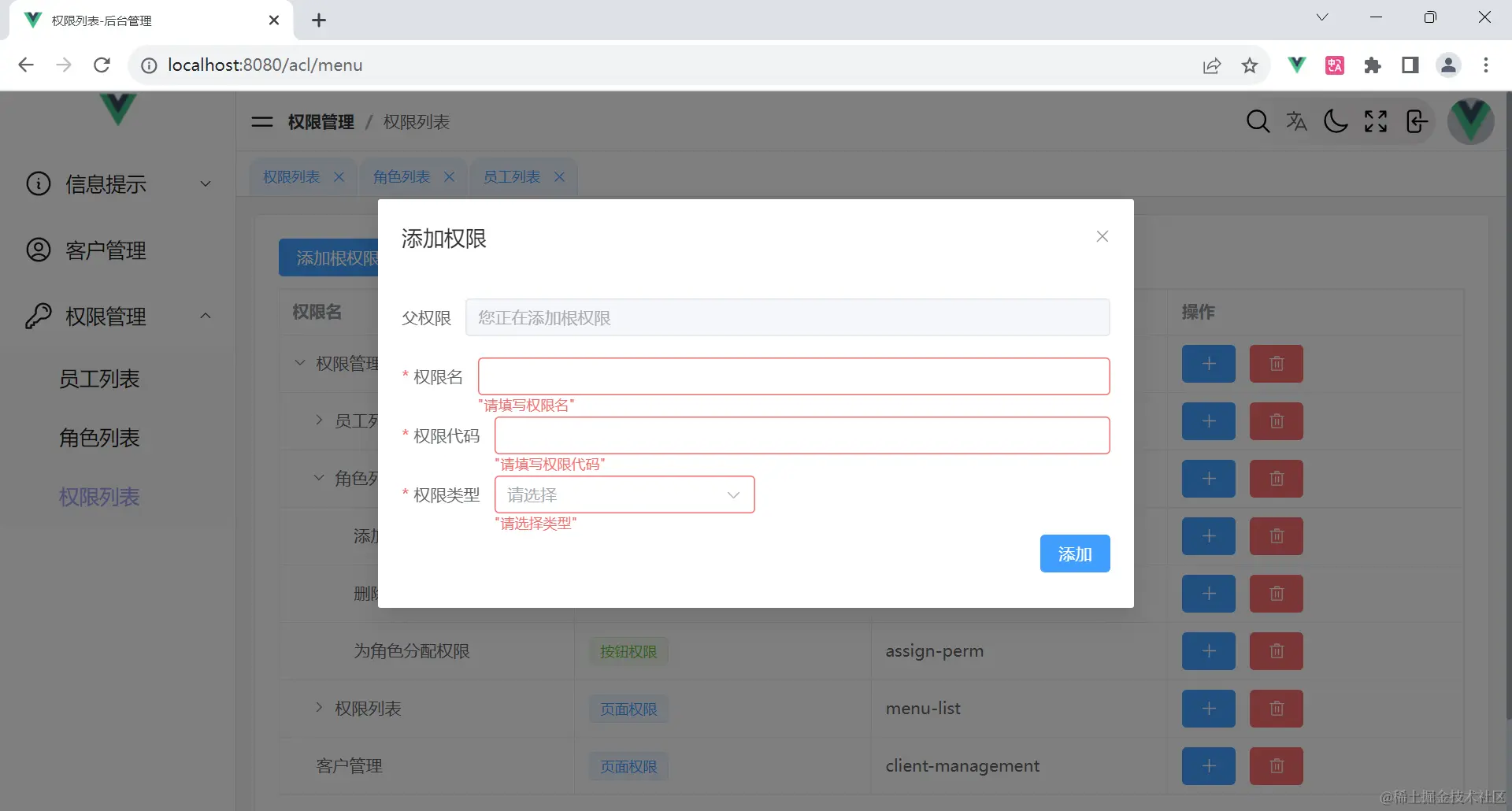This screenshot has width=1512, height=811.
Task: Close the 员工列表 tab
Action: pos(560,176)
